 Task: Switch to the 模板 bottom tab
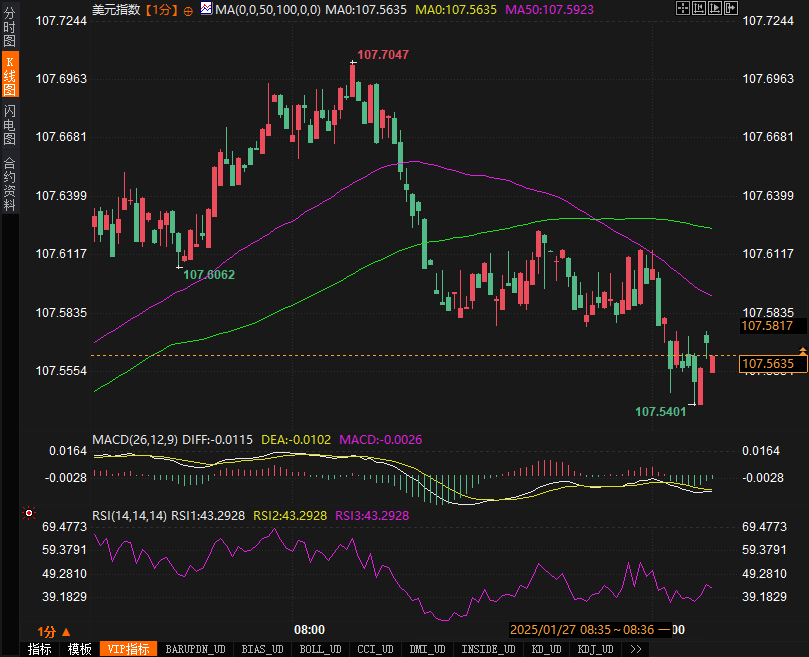click(x=79, y=649)
